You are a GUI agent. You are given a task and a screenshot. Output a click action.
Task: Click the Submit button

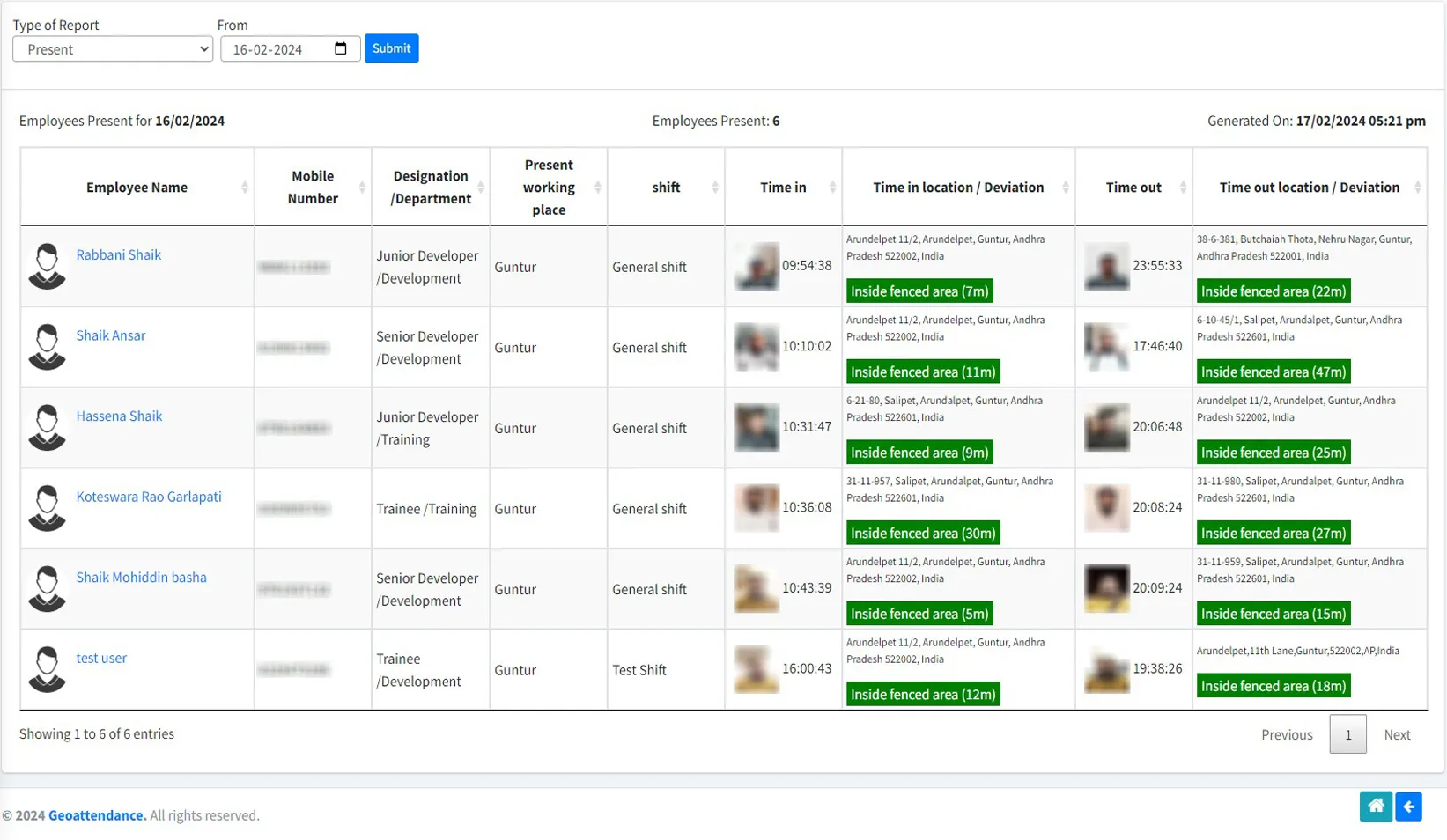[391, 48]
